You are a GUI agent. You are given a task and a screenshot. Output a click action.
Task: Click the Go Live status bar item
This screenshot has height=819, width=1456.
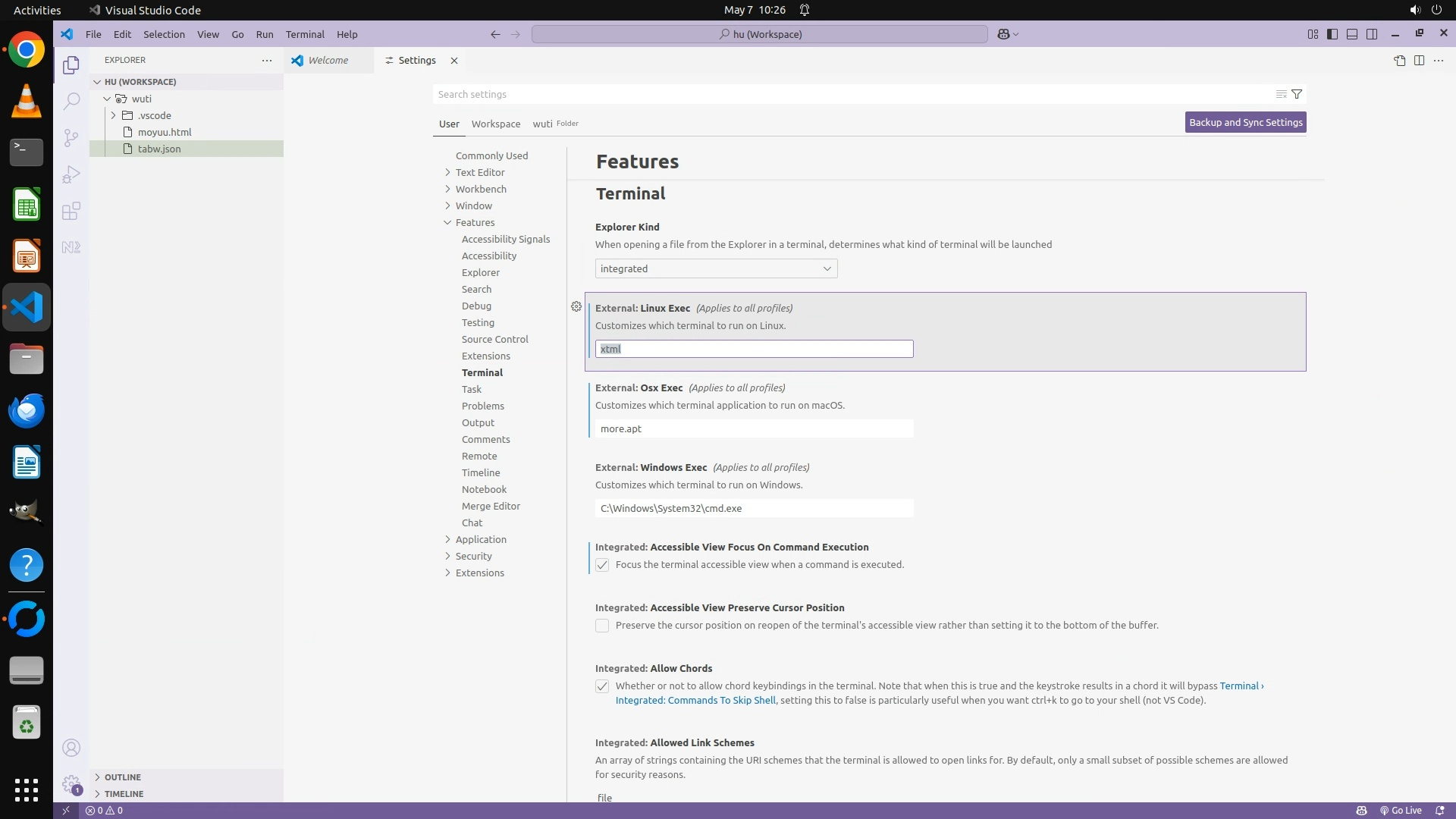click(1400, 810)
